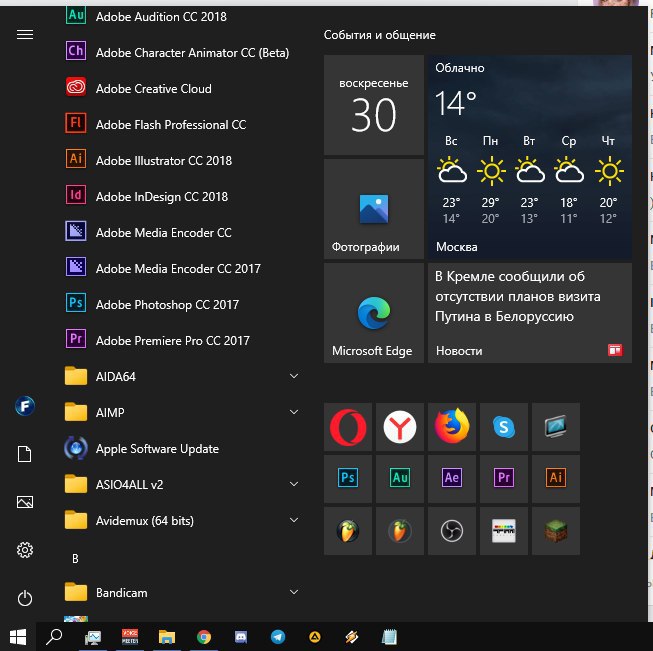Open the Firefox tile
This screenshot has width=653, height=651.
click(452, 427)
